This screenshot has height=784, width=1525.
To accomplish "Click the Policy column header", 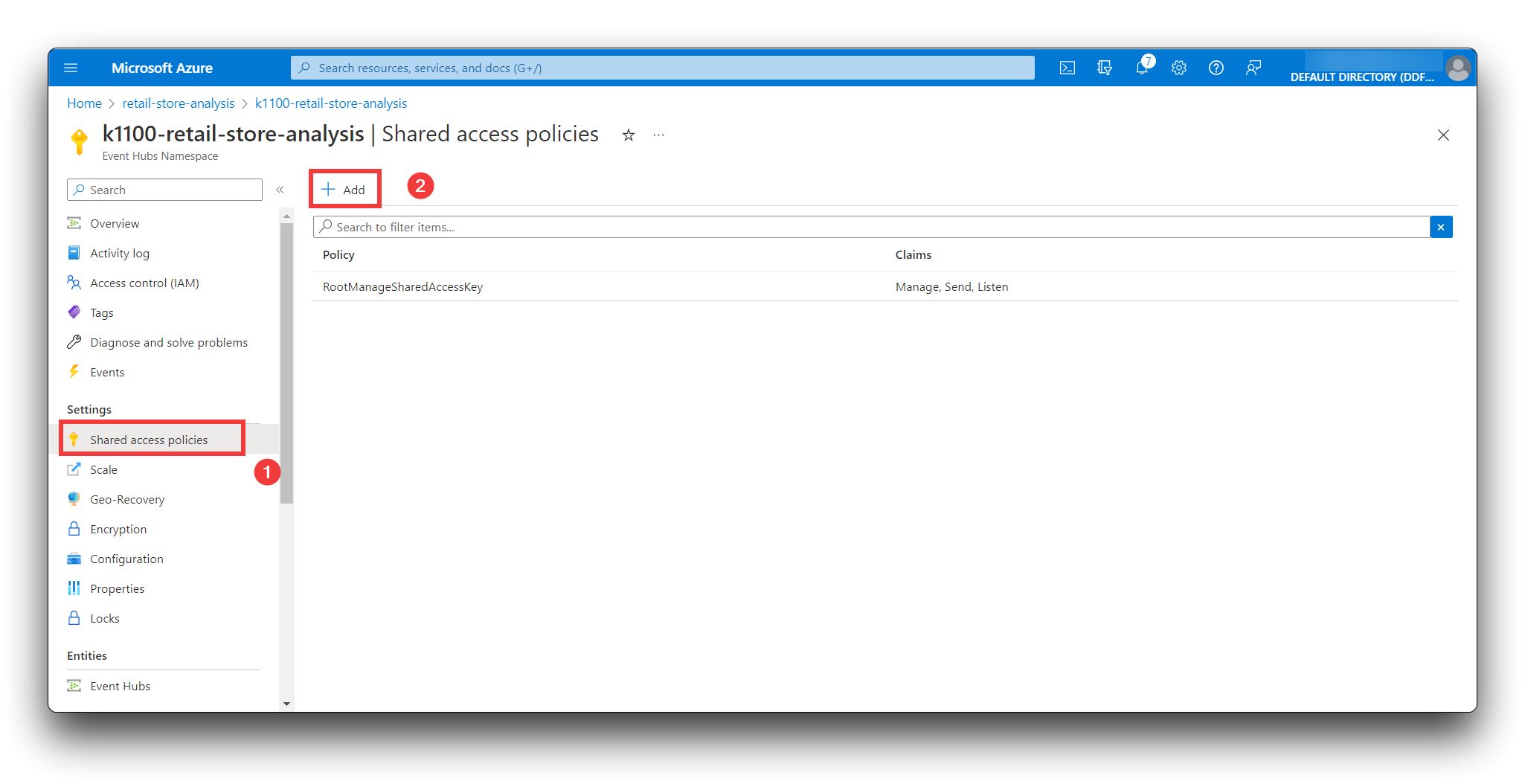I will click(x=338, y=254).
